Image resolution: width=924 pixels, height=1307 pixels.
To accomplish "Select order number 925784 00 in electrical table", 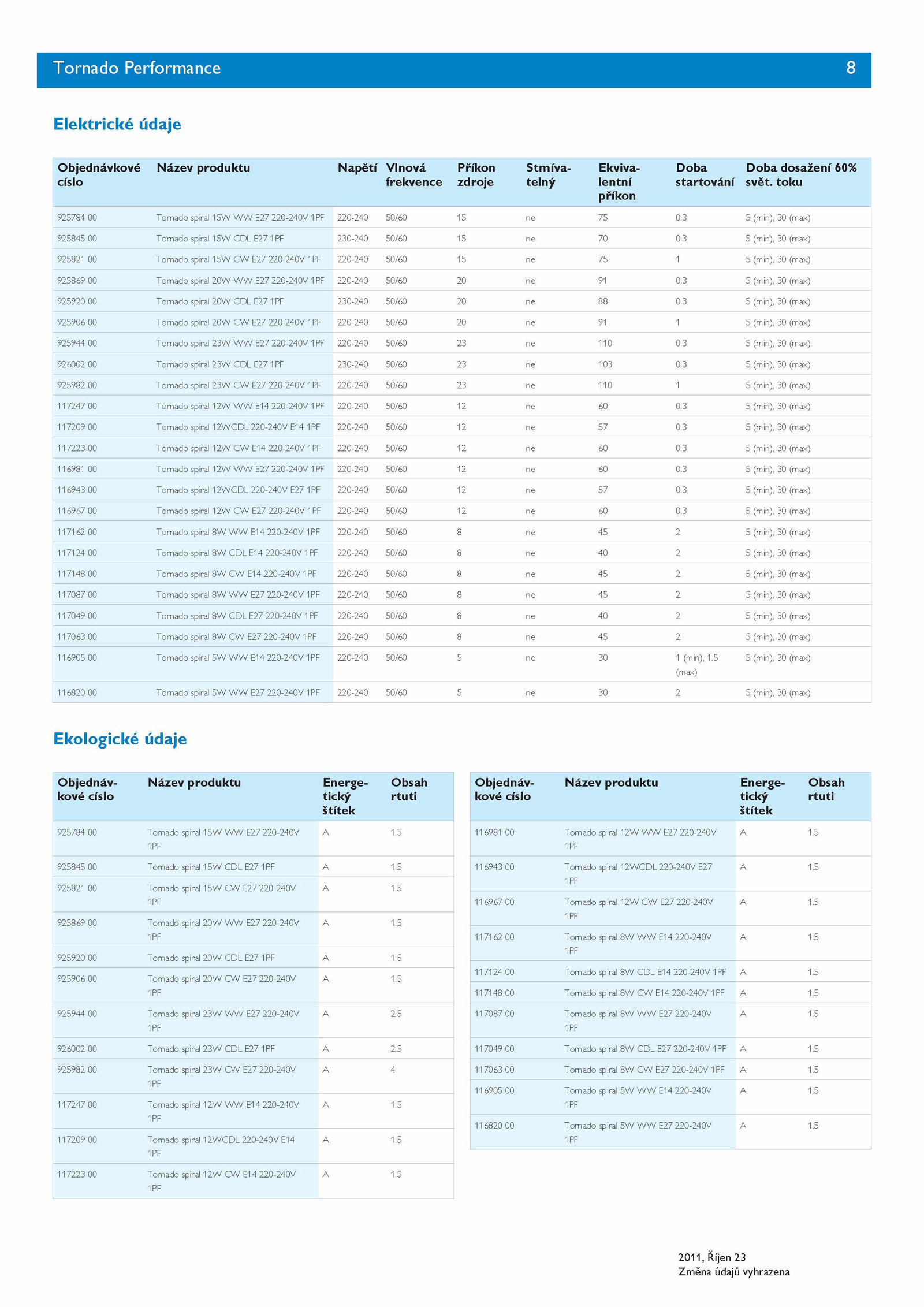I will pos(77,218).
